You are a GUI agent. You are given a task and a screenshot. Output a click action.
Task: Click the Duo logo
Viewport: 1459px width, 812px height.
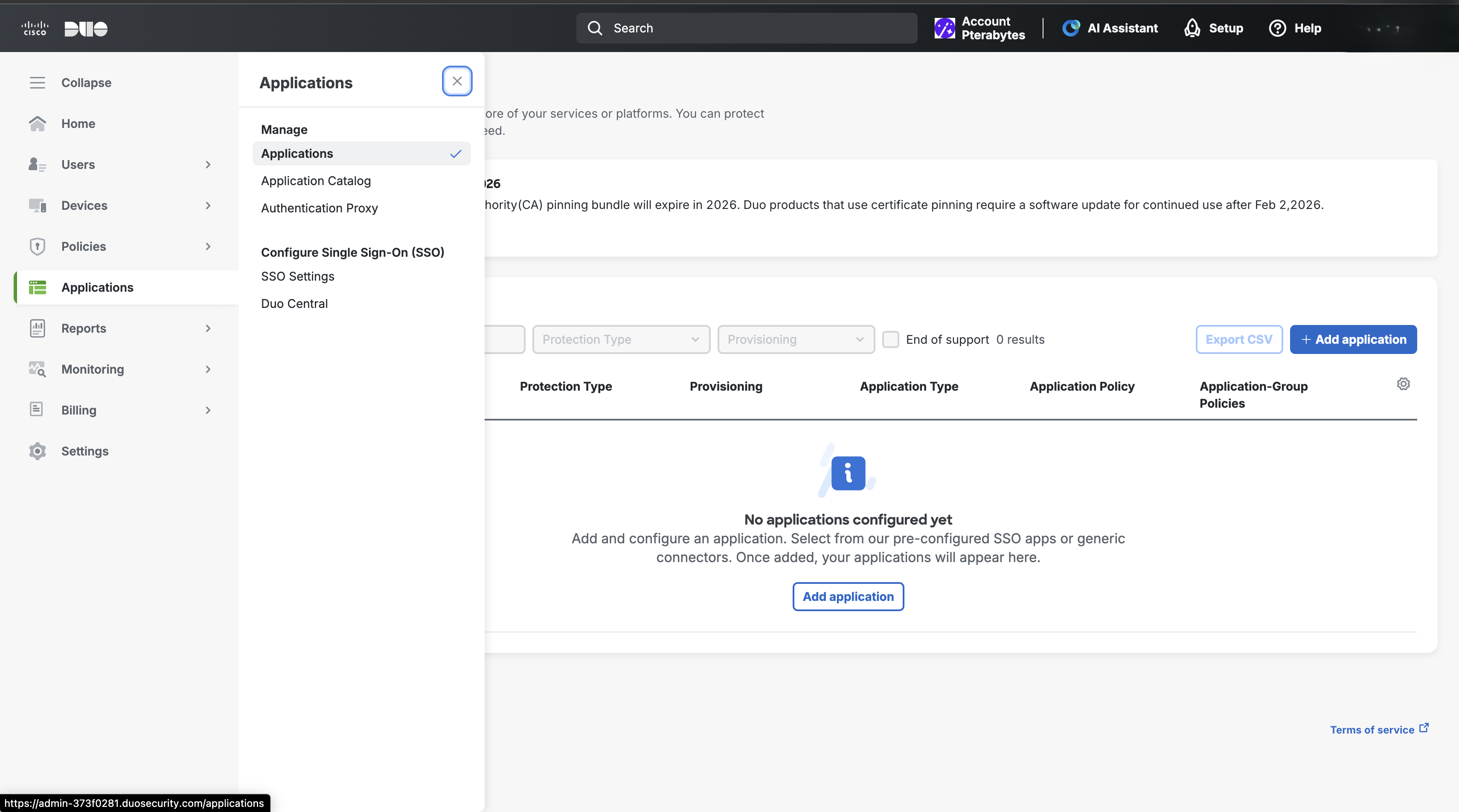86,29
